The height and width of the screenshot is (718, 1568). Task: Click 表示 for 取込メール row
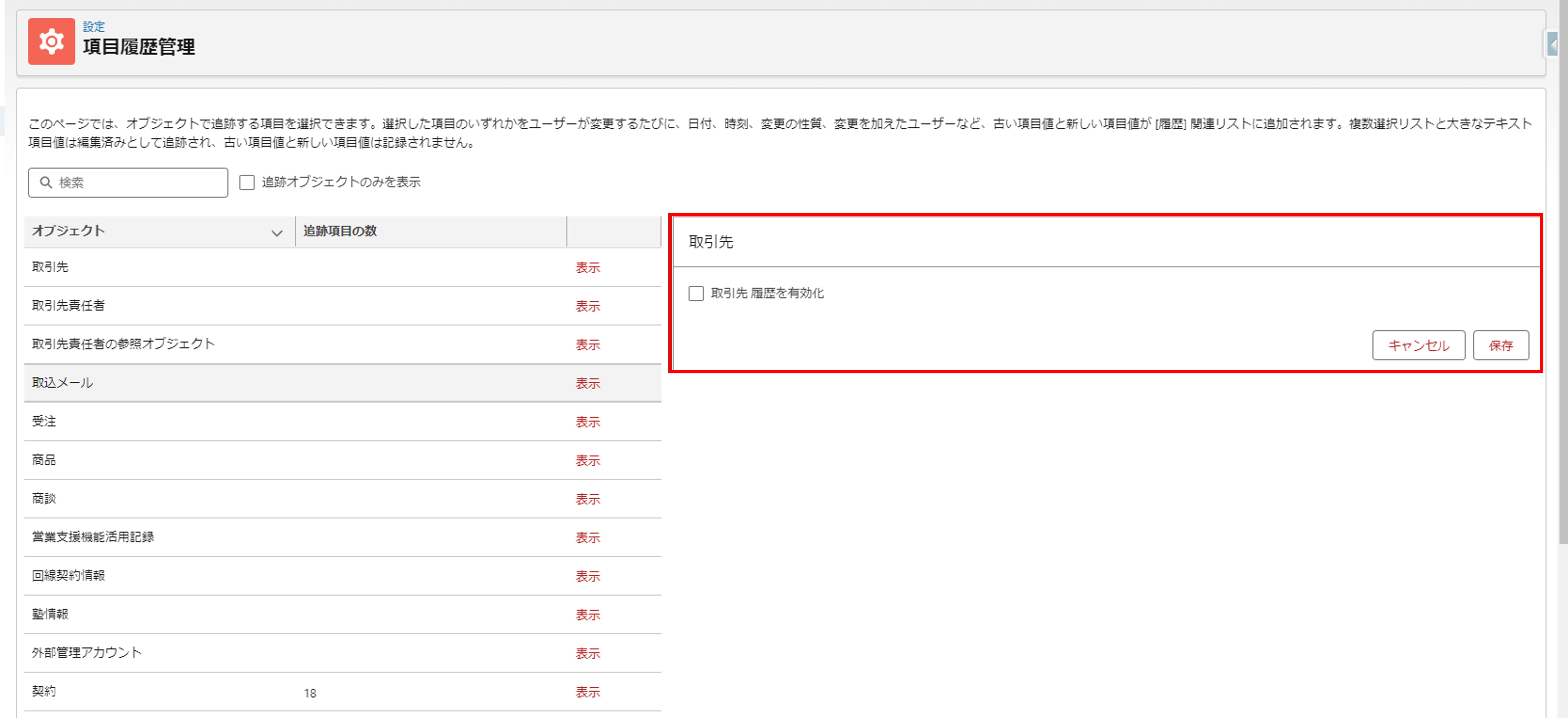(587, 383)
